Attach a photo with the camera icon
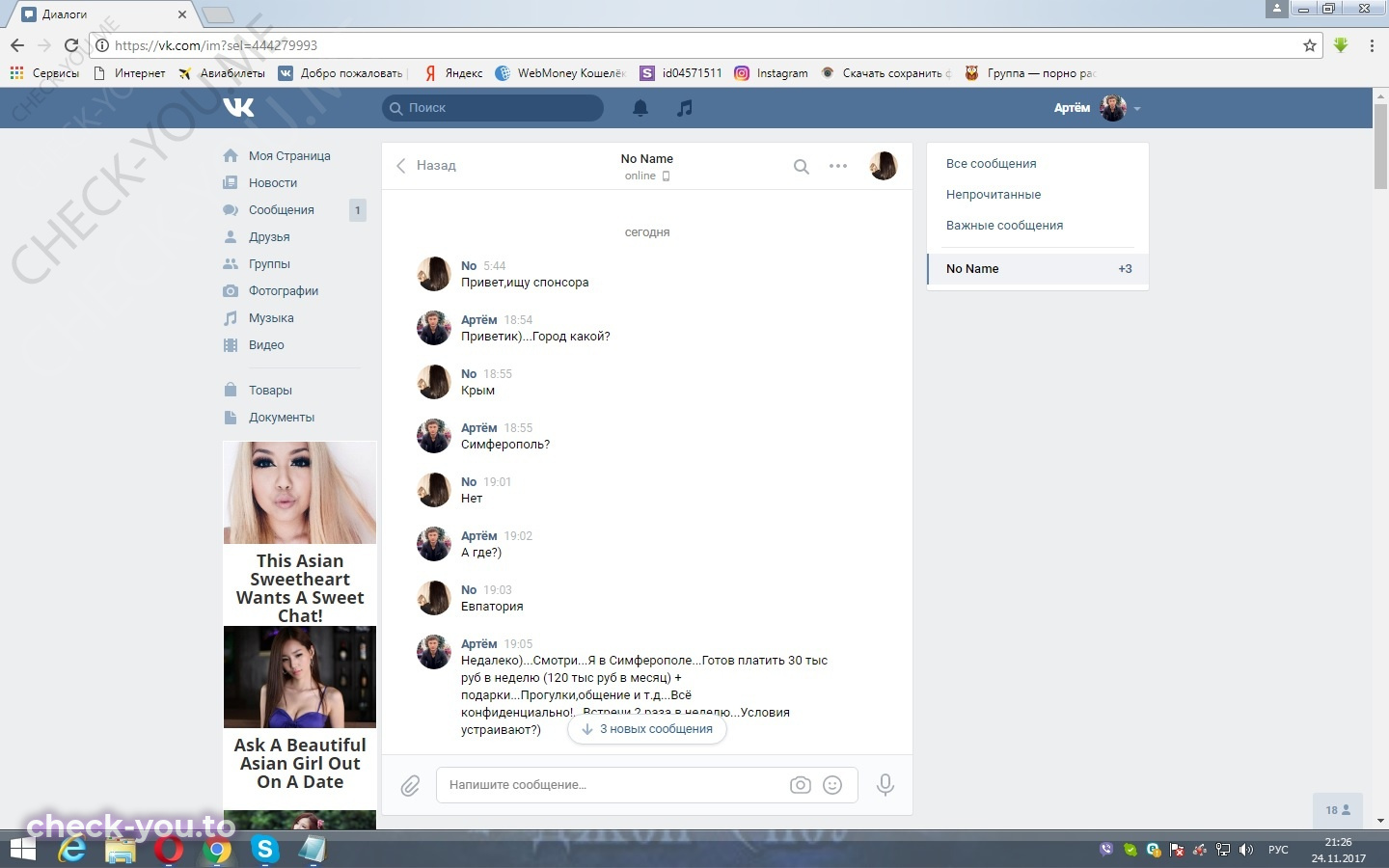 pos(801,785)
